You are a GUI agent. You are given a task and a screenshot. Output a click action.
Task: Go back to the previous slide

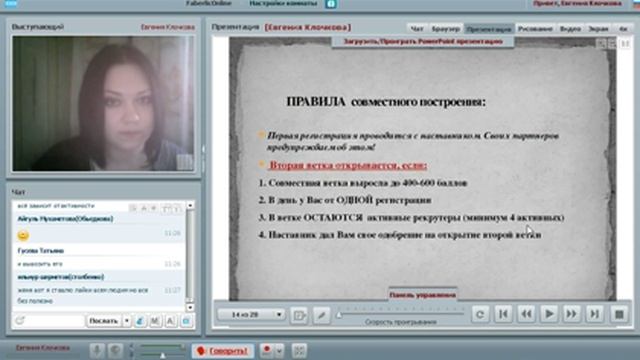[526, 314]
